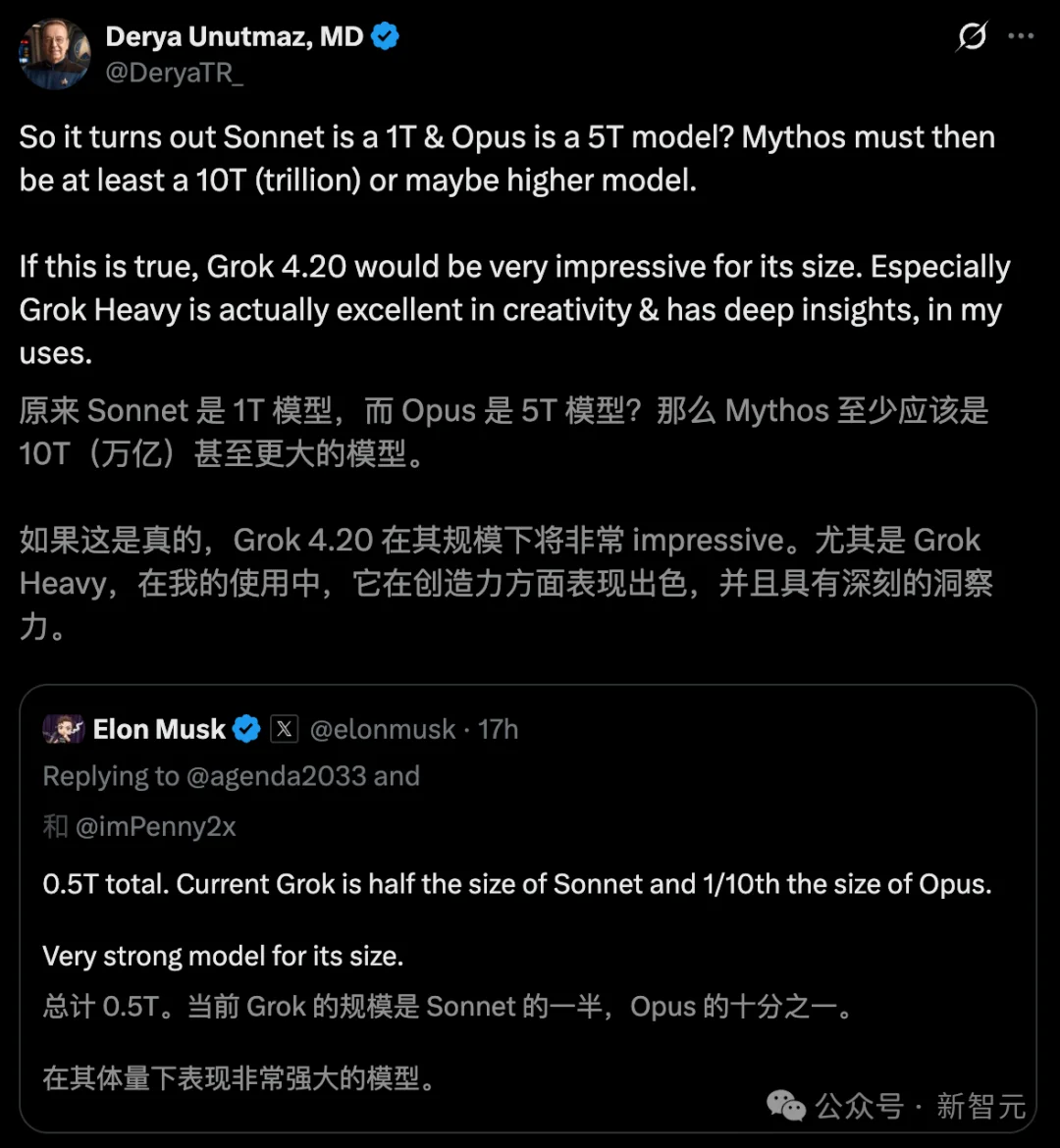Click Derya's blue verified badge
The width and height of the screenshot is (1060, 1148).
(384, 34)
